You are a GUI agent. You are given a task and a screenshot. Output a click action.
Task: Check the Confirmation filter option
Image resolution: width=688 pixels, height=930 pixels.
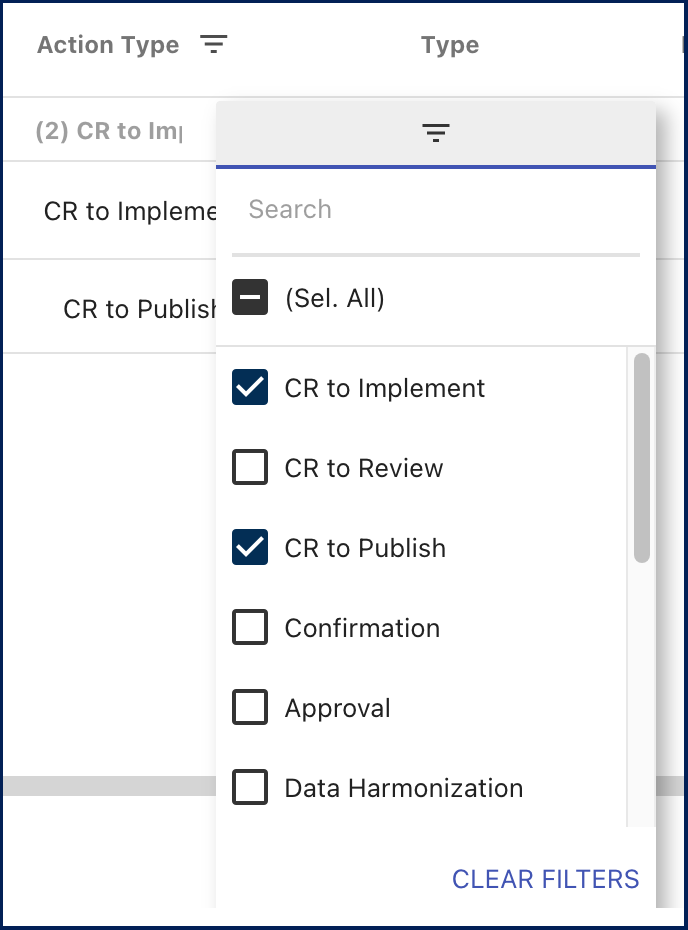tap(250, 628)
